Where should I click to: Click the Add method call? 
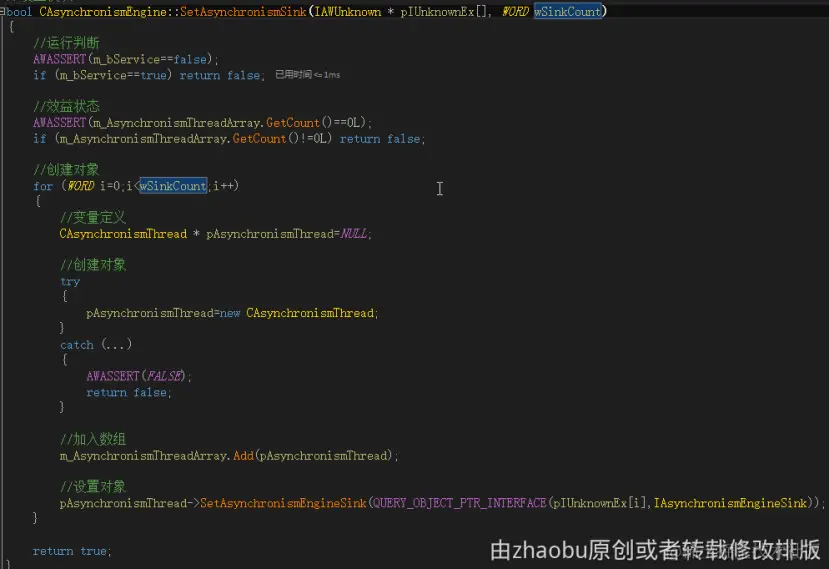click(243, 455)
